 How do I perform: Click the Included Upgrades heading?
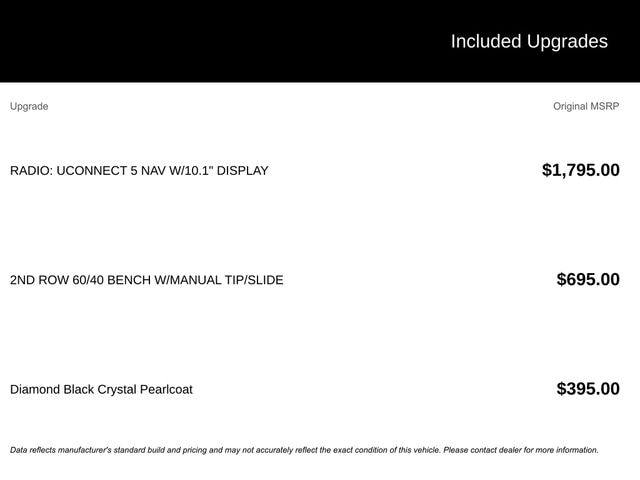(x=528, y=41)
